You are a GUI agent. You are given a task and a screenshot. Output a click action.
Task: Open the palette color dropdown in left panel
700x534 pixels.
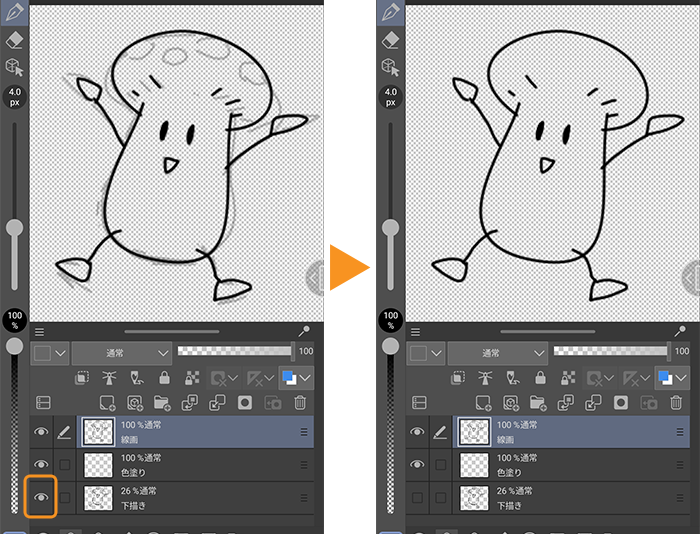[x=50, y=352]
